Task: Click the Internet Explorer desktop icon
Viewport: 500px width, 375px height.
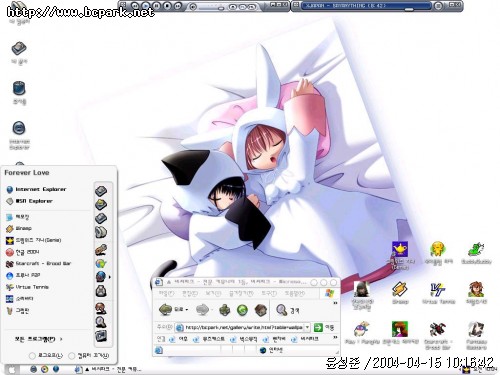Action: coord(19,128)
